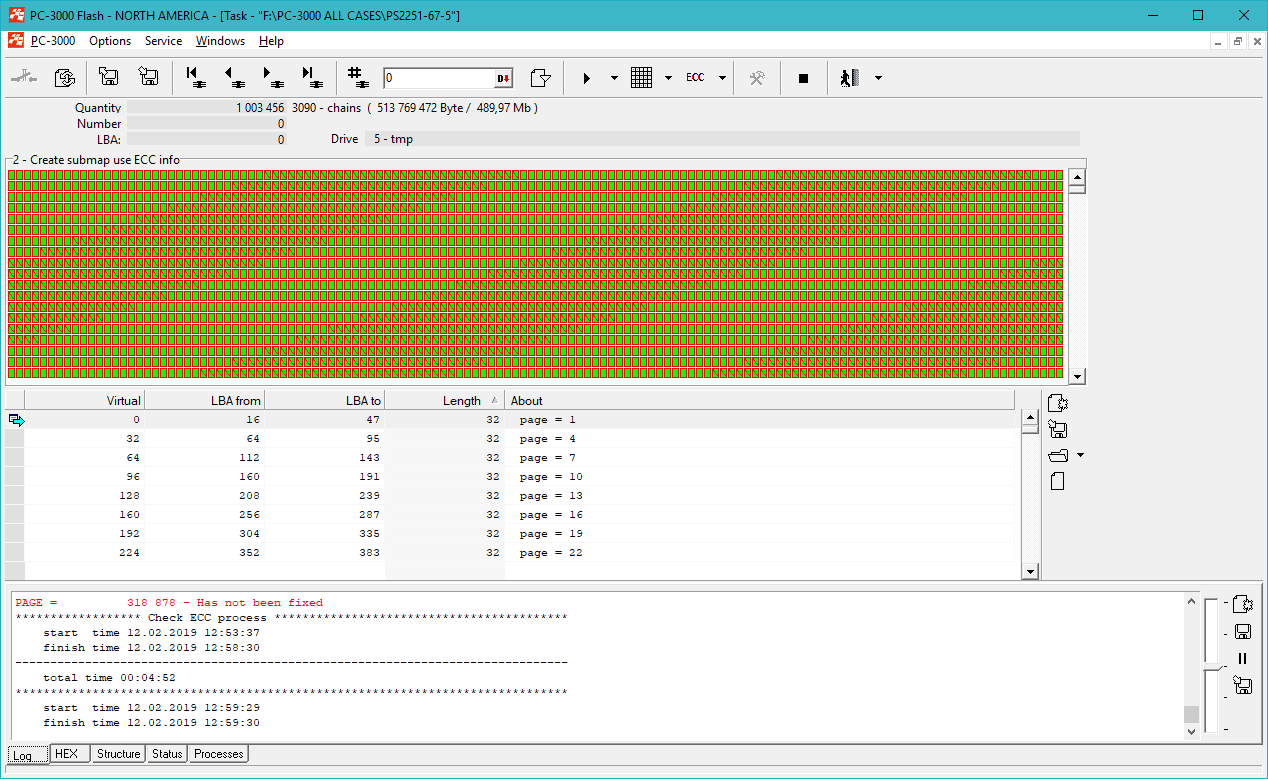Click blank page icon beside chain table
Image resolution: width=1268 pixels, height=779 pixels.
pos(1058,482)
